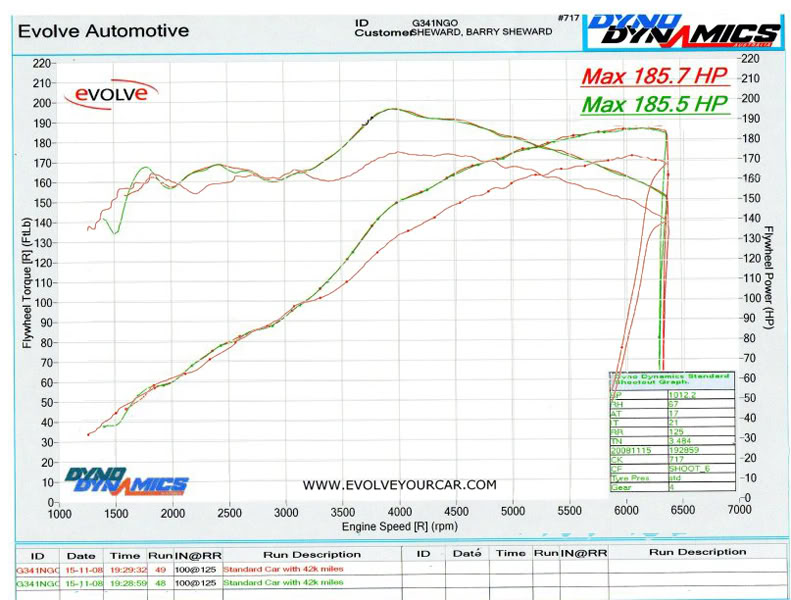Click the 1012.2 BP value in info box

click(682, 395)
